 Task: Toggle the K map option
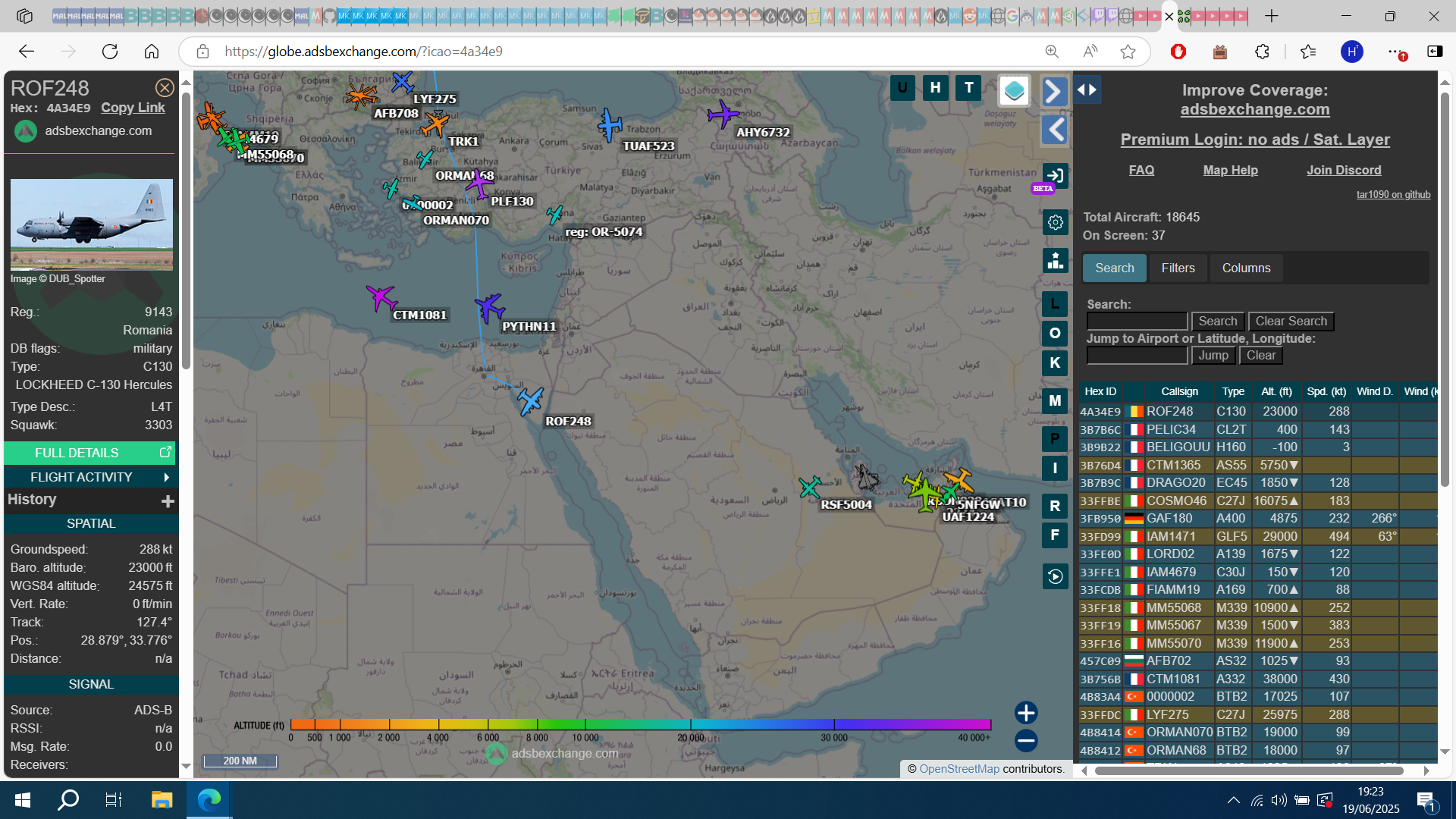coord(1055,363)
